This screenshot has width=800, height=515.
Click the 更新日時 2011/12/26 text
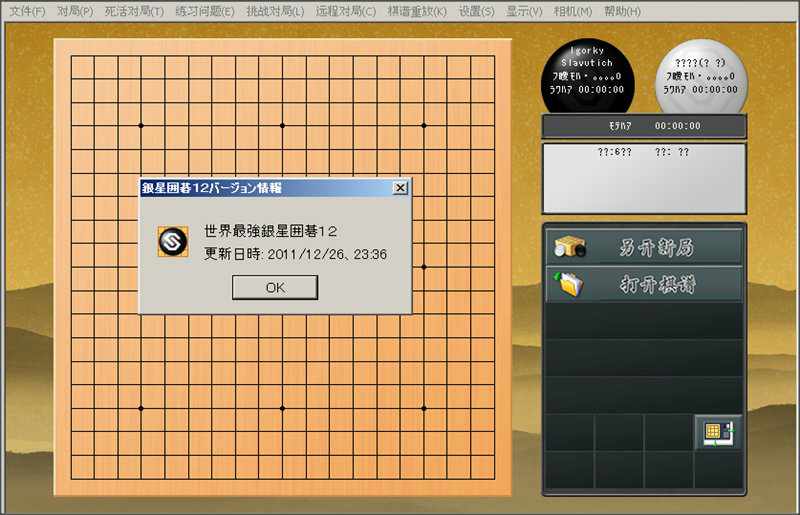coord(295,254)
